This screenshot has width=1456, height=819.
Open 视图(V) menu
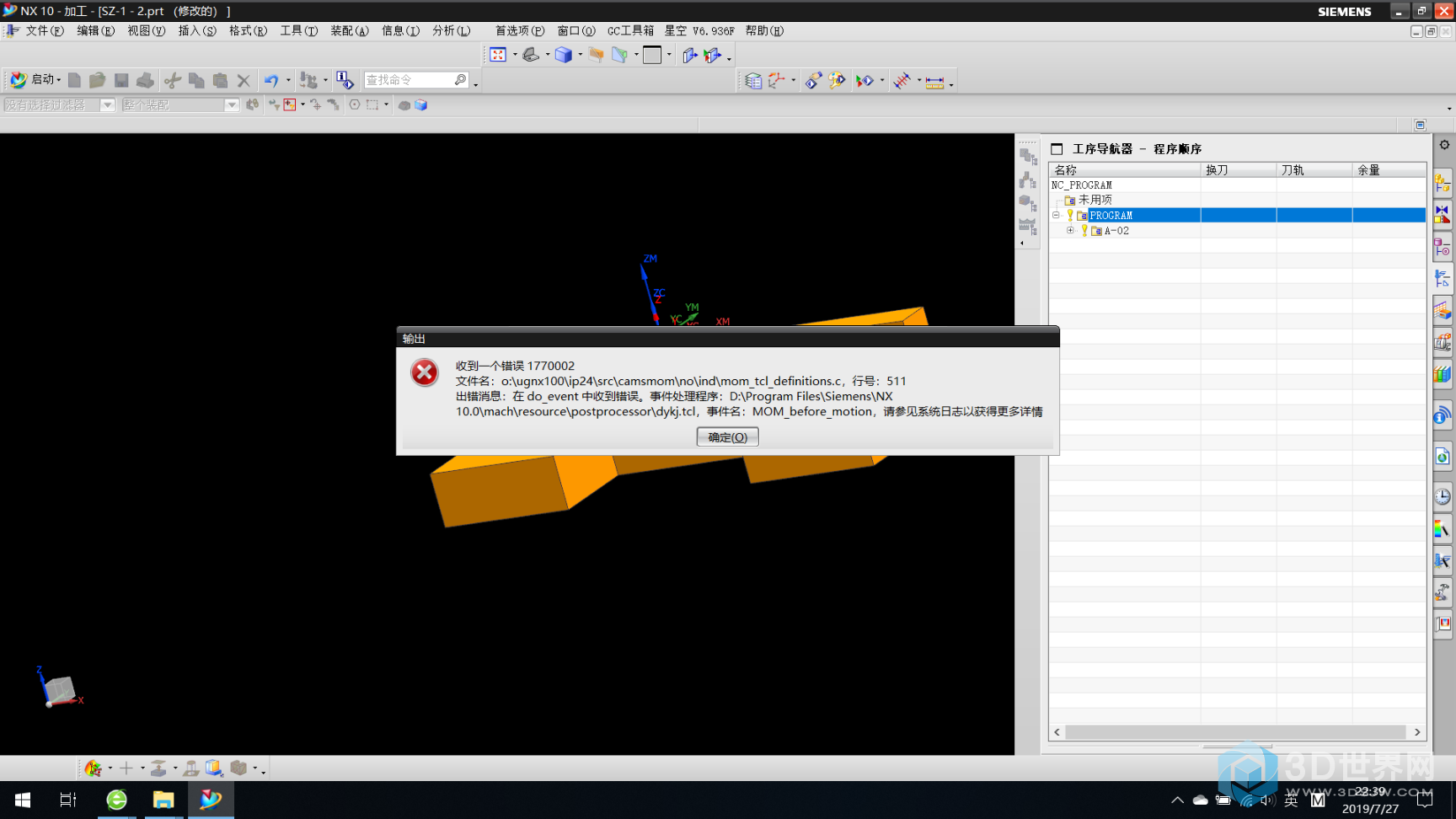146,31
